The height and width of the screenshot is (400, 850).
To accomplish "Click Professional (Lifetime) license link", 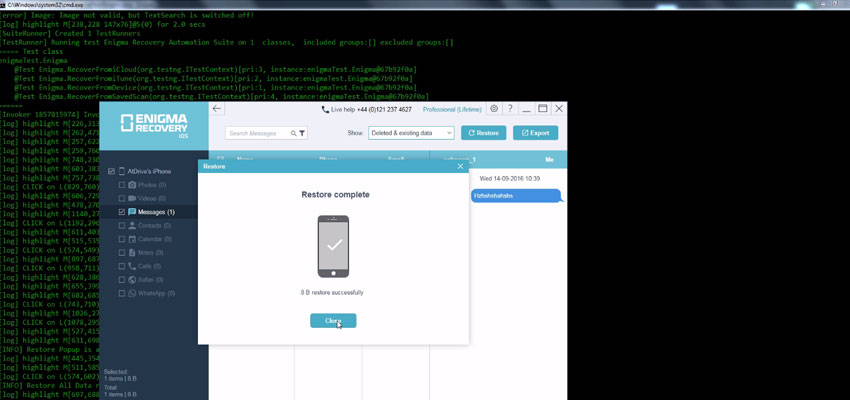I will click(x=452, y=109).
